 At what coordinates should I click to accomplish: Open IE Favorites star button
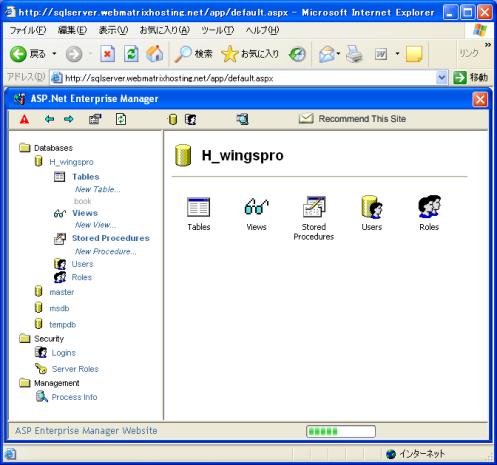(x=250, y=54)
